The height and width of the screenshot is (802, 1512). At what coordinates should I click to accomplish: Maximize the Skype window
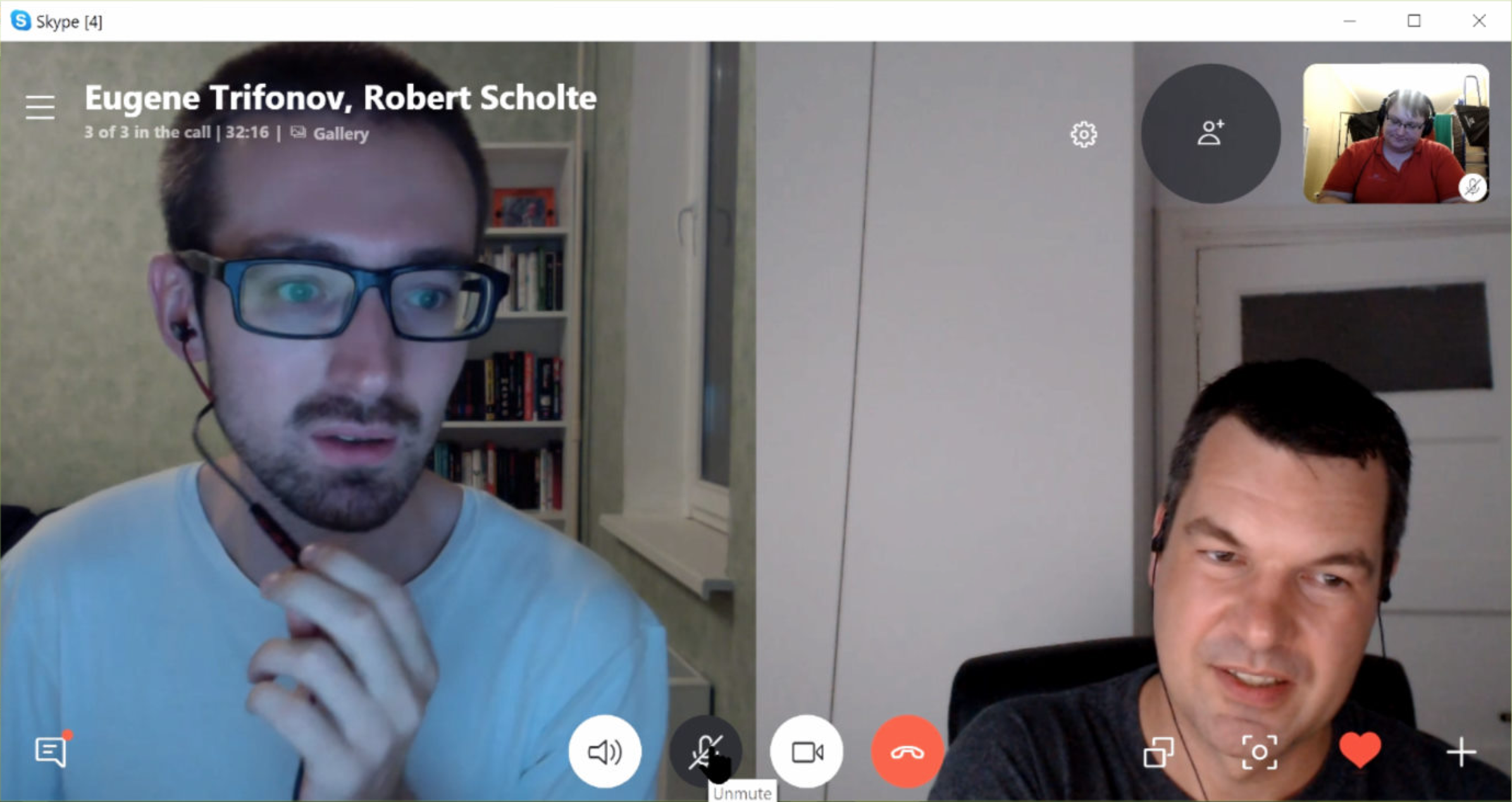[1415, 21]
